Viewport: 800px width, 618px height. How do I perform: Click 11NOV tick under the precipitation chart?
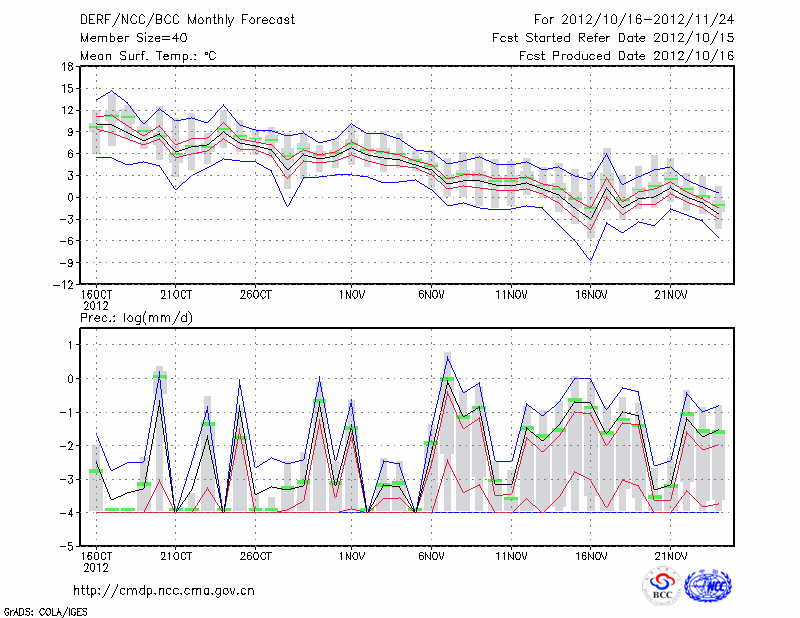[x=510, y=555]
